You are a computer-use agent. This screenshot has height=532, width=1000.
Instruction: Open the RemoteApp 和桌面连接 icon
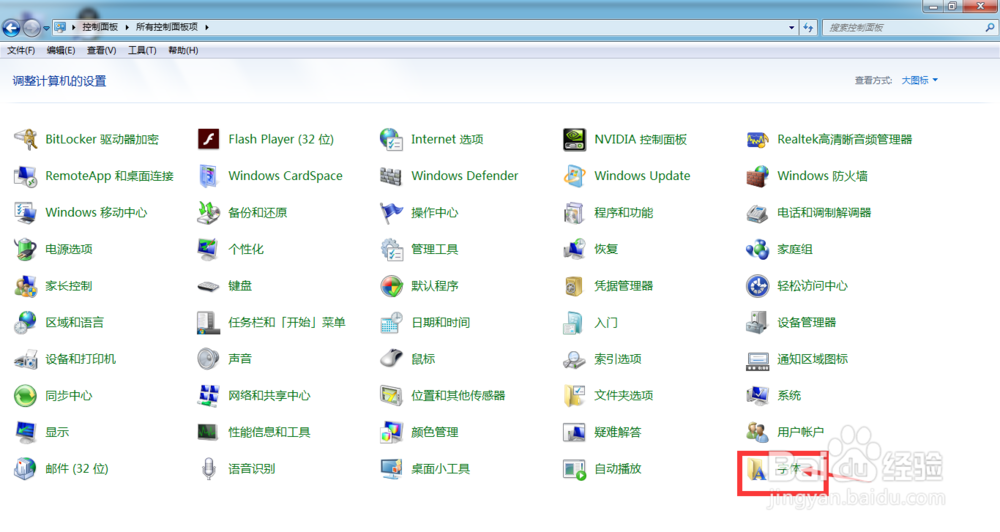(x=26, y=176)
